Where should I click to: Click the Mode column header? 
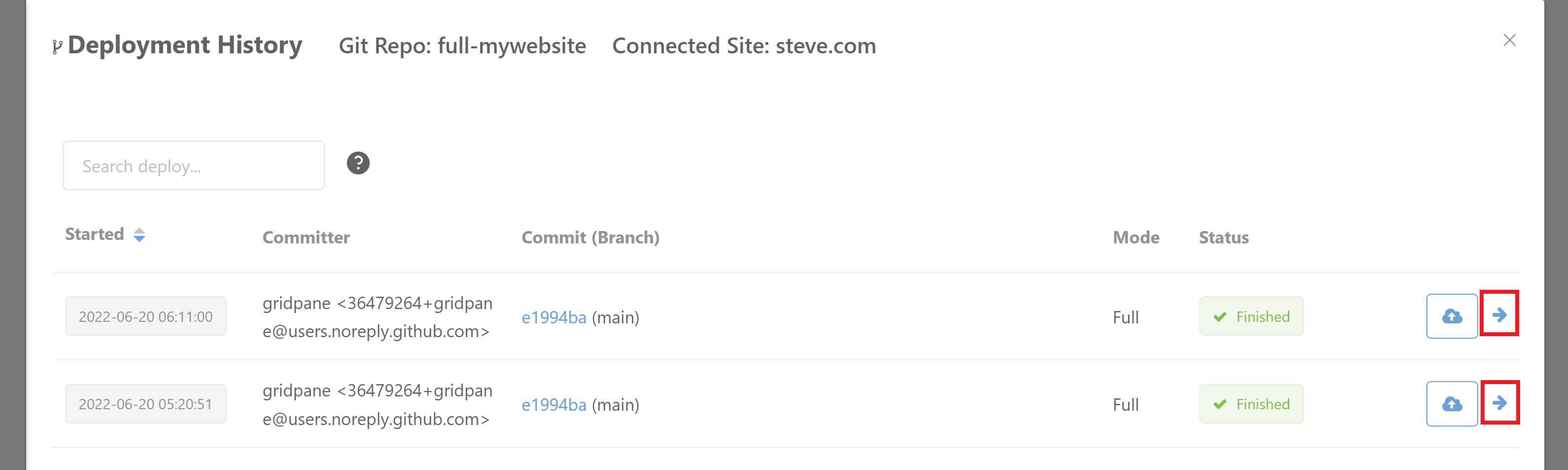(x=1136, y=237)
